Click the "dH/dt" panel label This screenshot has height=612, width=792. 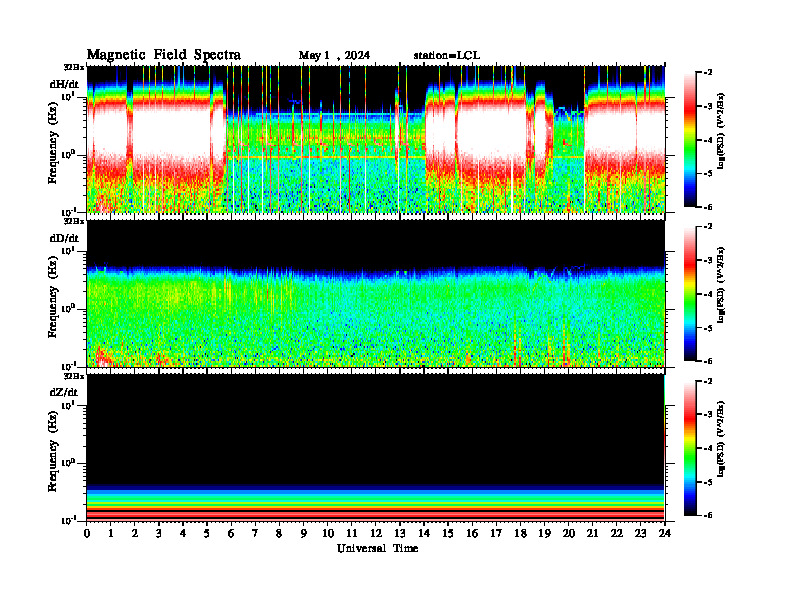click(x=64, y=84)
